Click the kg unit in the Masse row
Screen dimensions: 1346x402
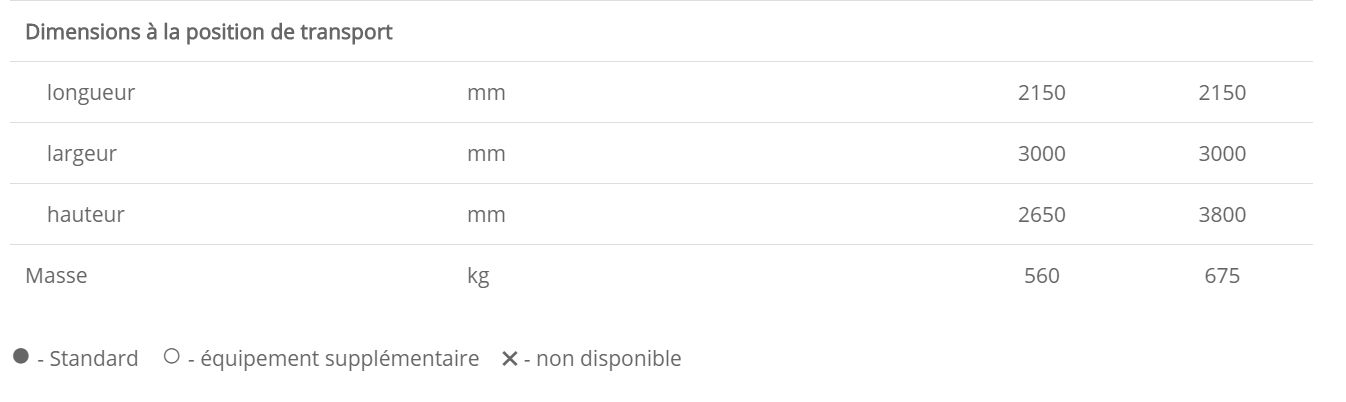[x=478, y=276]
